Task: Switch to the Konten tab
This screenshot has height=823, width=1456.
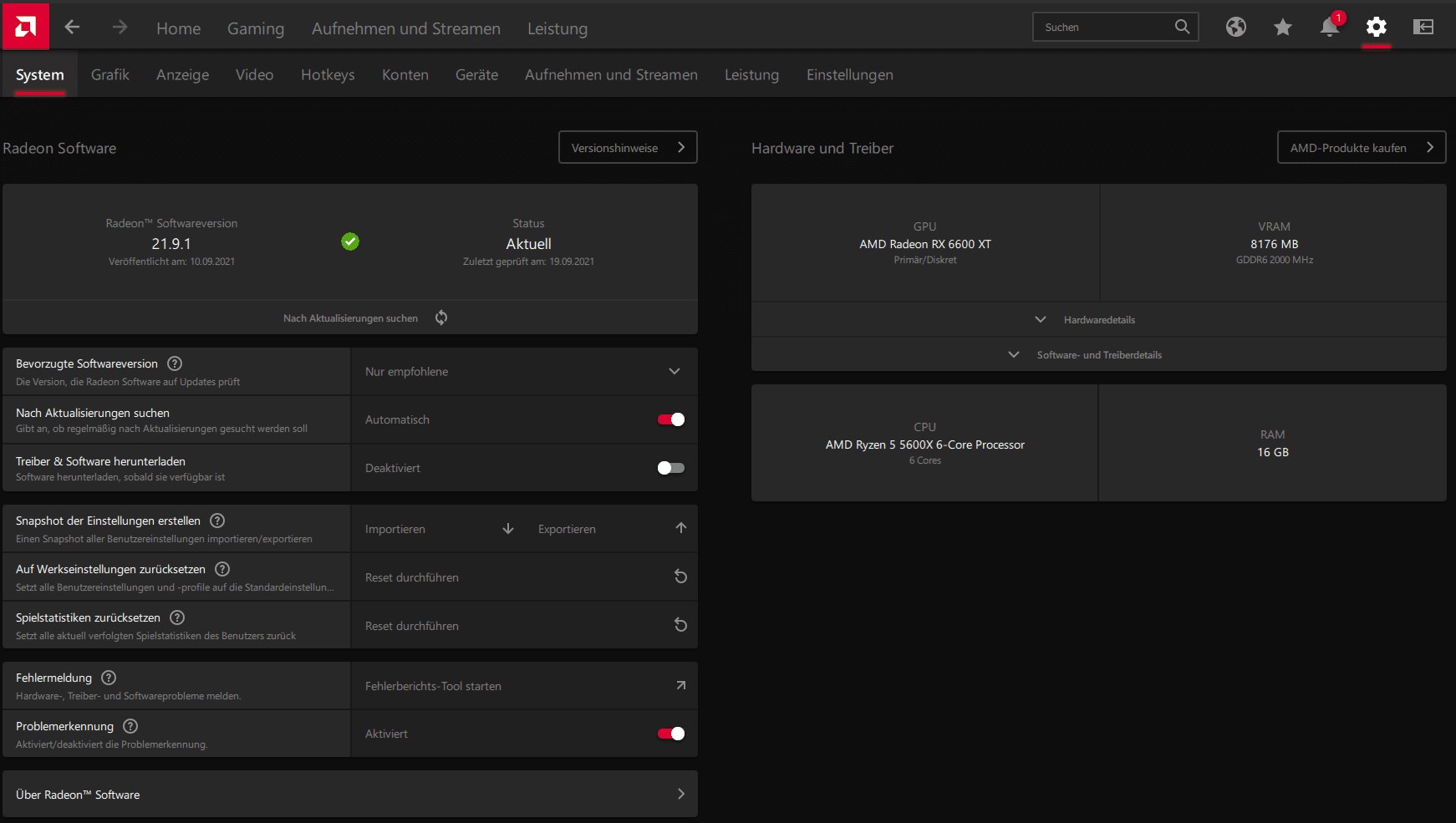Action: tap(405, 74)
